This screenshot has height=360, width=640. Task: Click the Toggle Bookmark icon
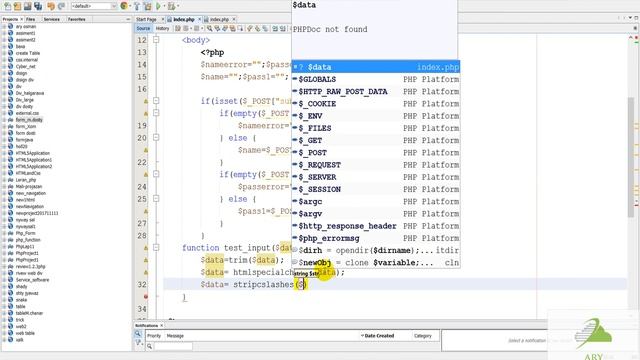pyautogui.click(x=265, y=28)
